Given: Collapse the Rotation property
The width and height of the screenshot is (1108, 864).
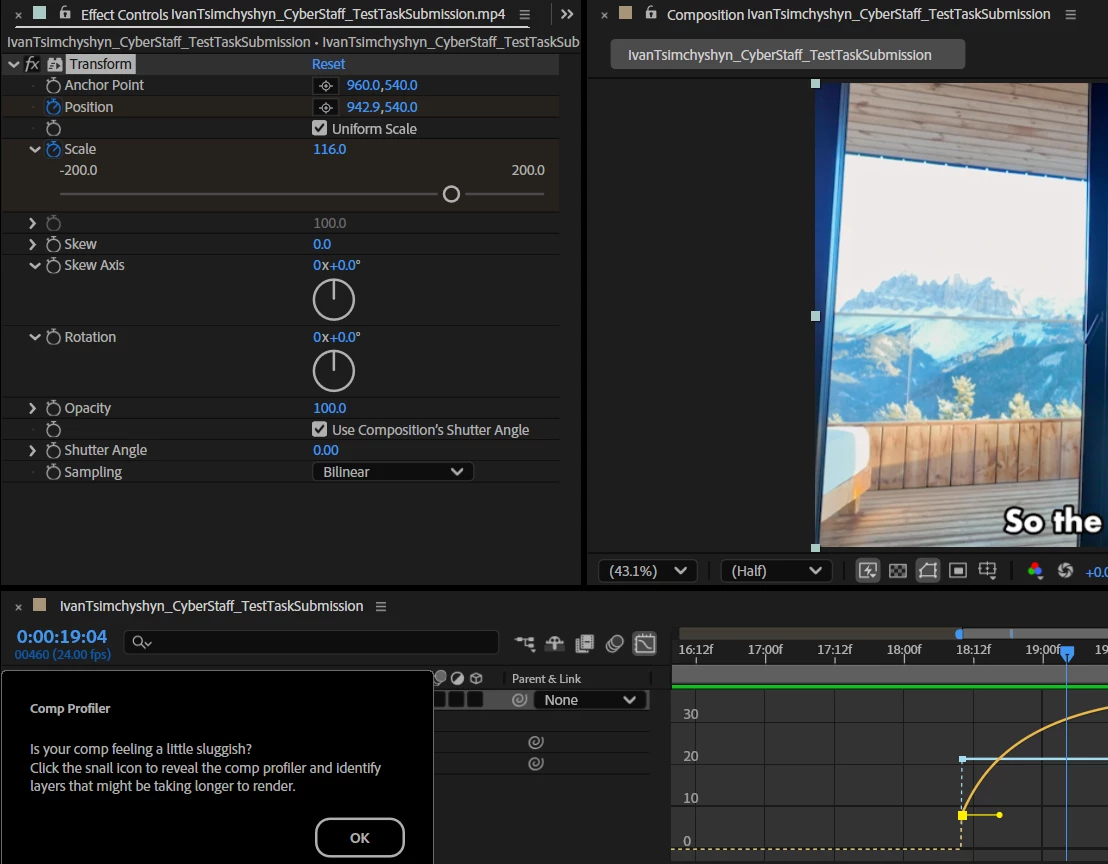Looking at the screenshot, I should [x=35, y=337].
